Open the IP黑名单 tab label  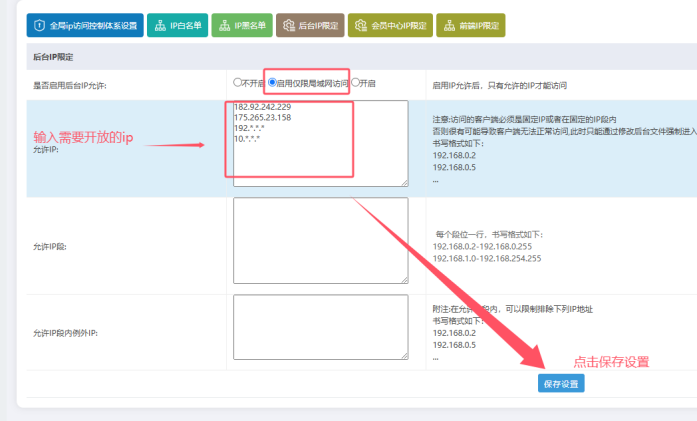248,25
